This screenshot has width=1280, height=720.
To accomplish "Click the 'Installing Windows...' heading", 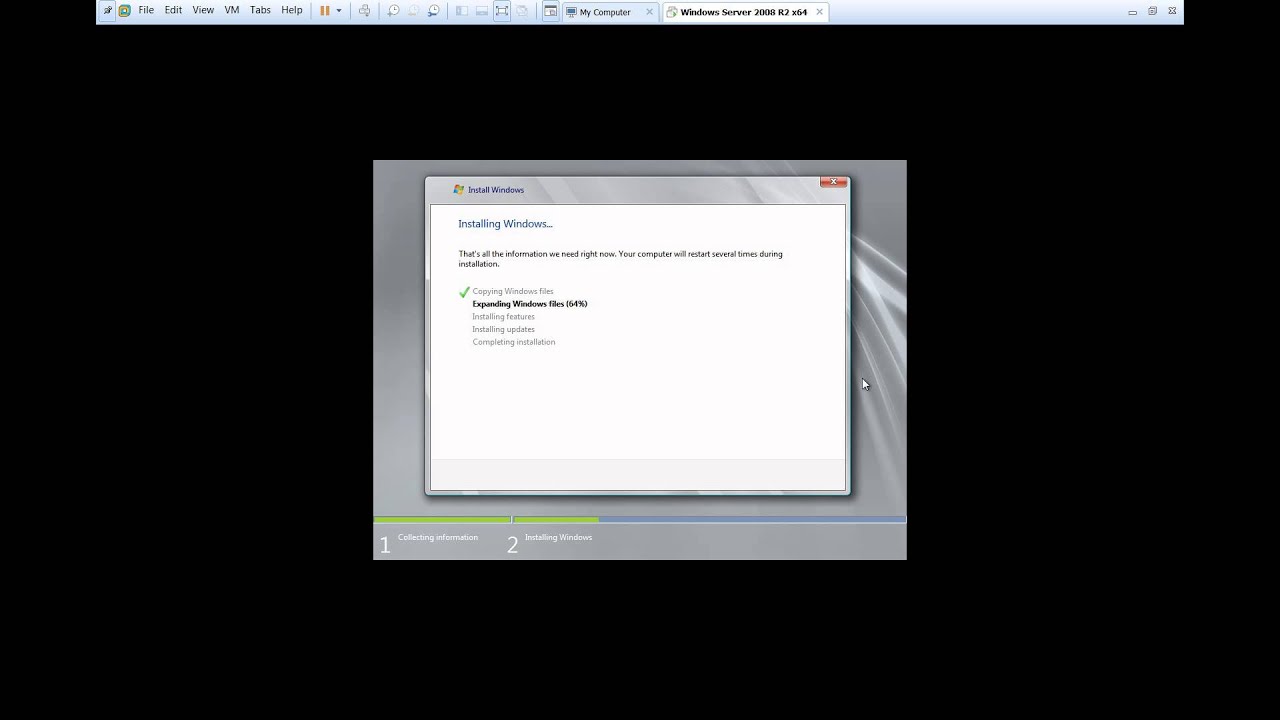I will [x=505, y=224].
